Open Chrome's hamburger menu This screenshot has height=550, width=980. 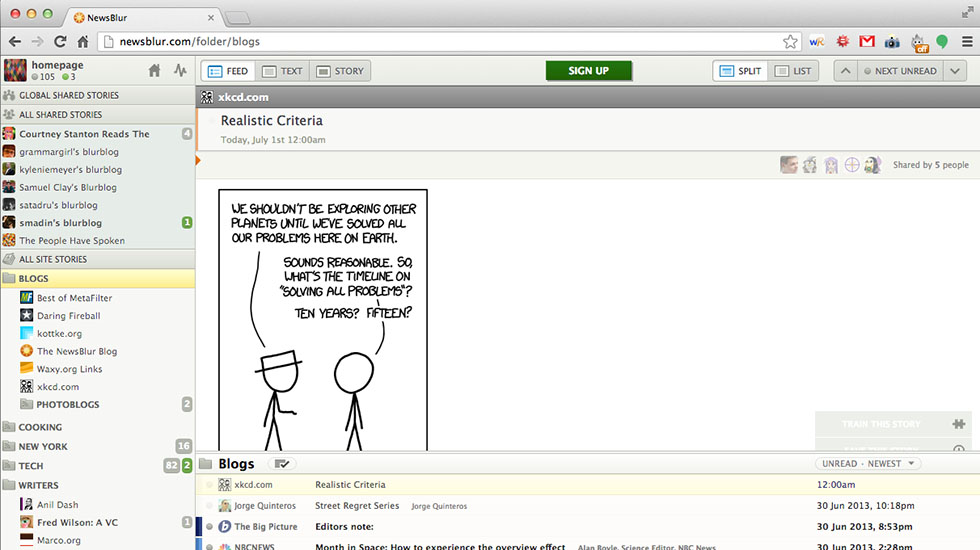tap(966, 42)
